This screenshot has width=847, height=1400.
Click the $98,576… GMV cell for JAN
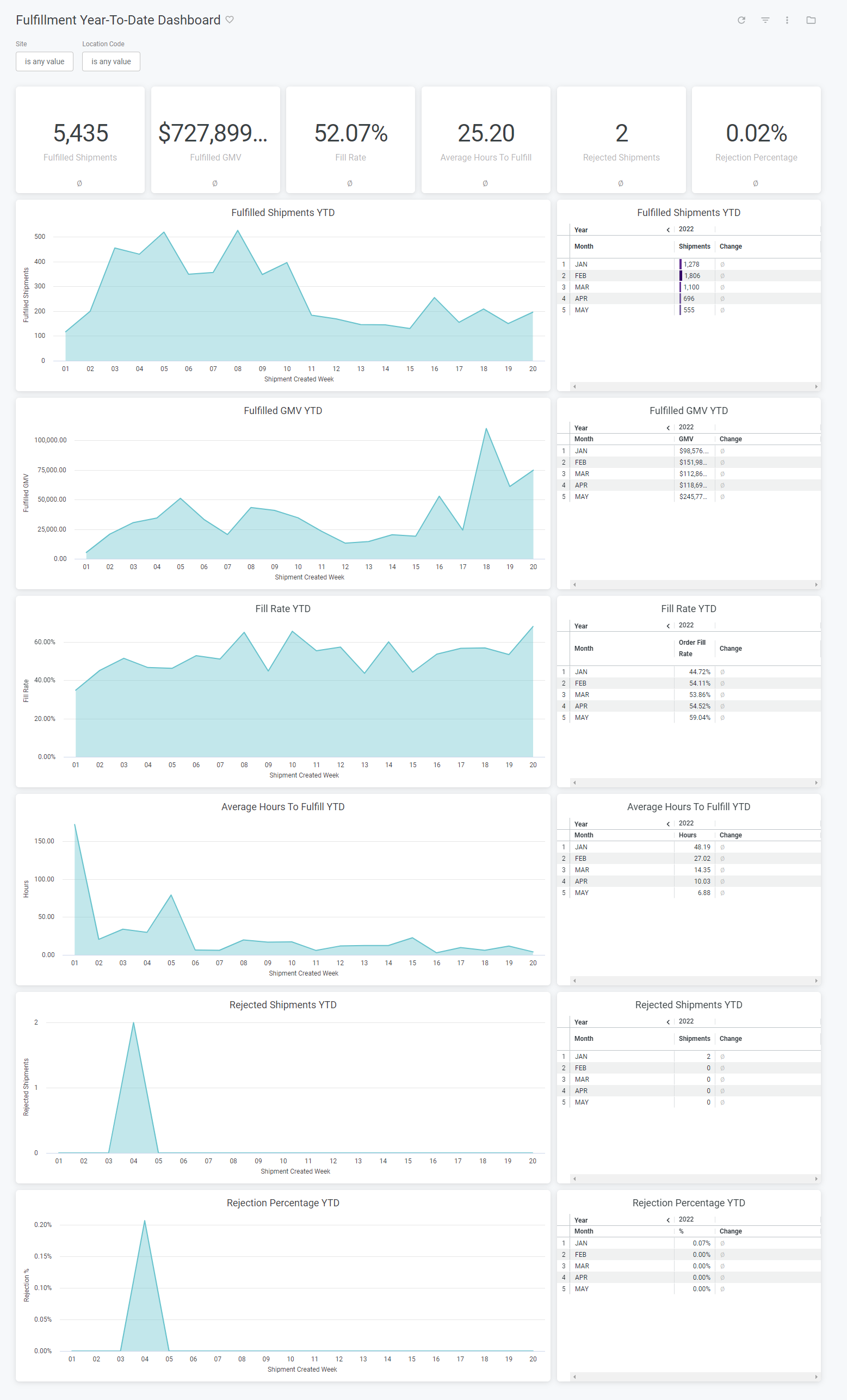[x=694, y=451]
